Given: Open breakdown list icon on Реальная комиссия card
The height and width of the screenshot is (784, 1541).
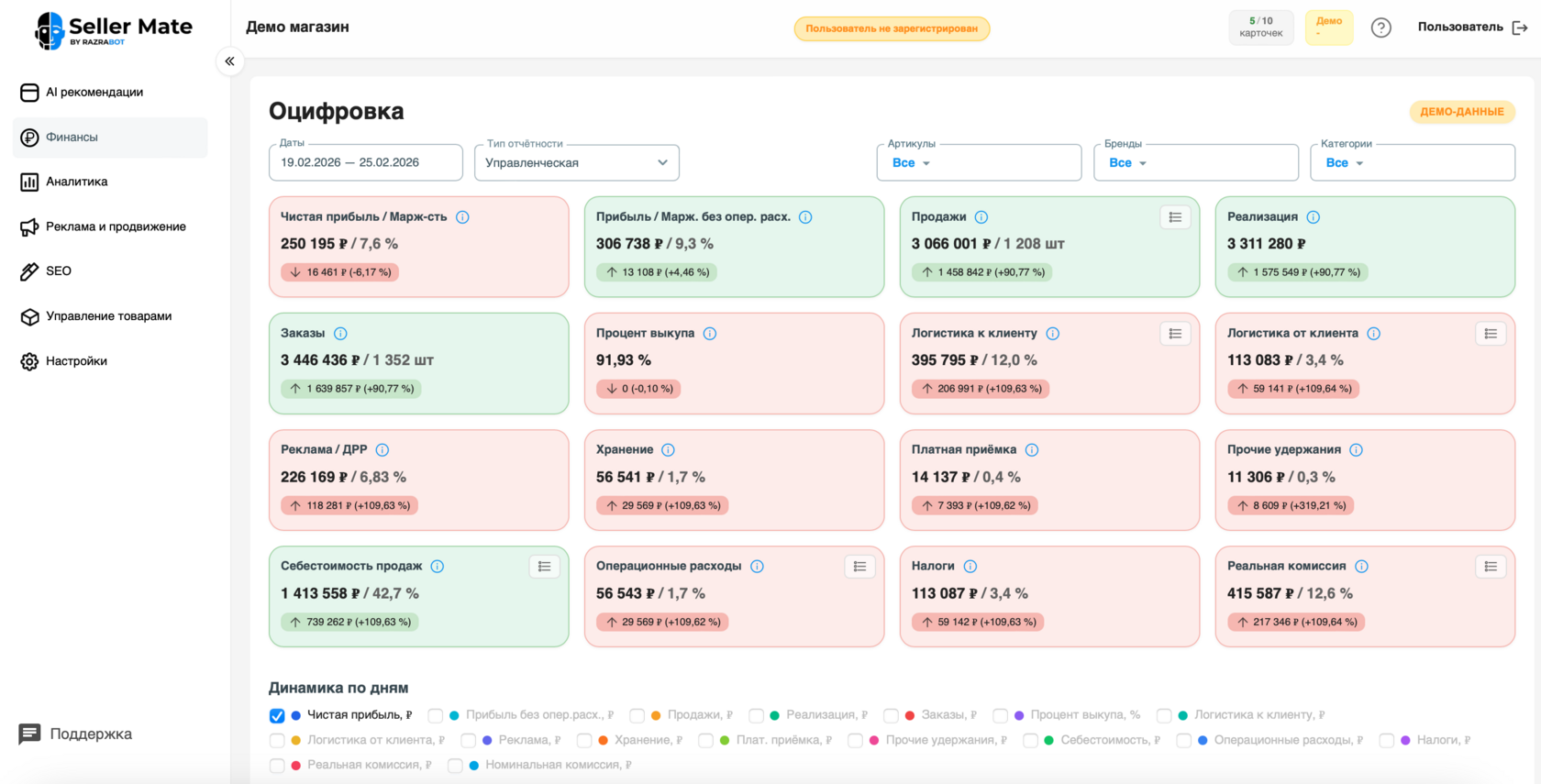Looking at the screenshot, I should (x=1491, y=567).
